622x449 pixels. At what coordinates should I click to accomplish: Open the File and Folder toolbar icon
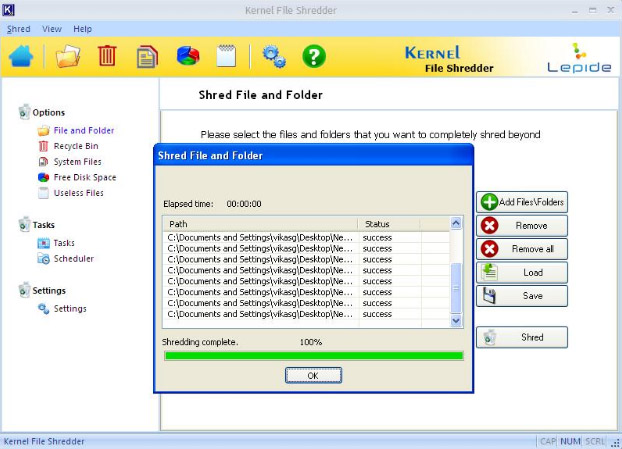point(68,56)
